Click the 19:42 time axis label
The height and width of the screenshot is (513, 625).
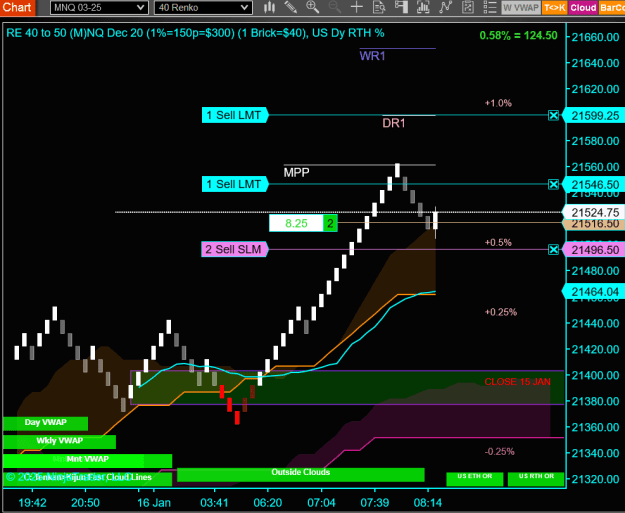32,503
